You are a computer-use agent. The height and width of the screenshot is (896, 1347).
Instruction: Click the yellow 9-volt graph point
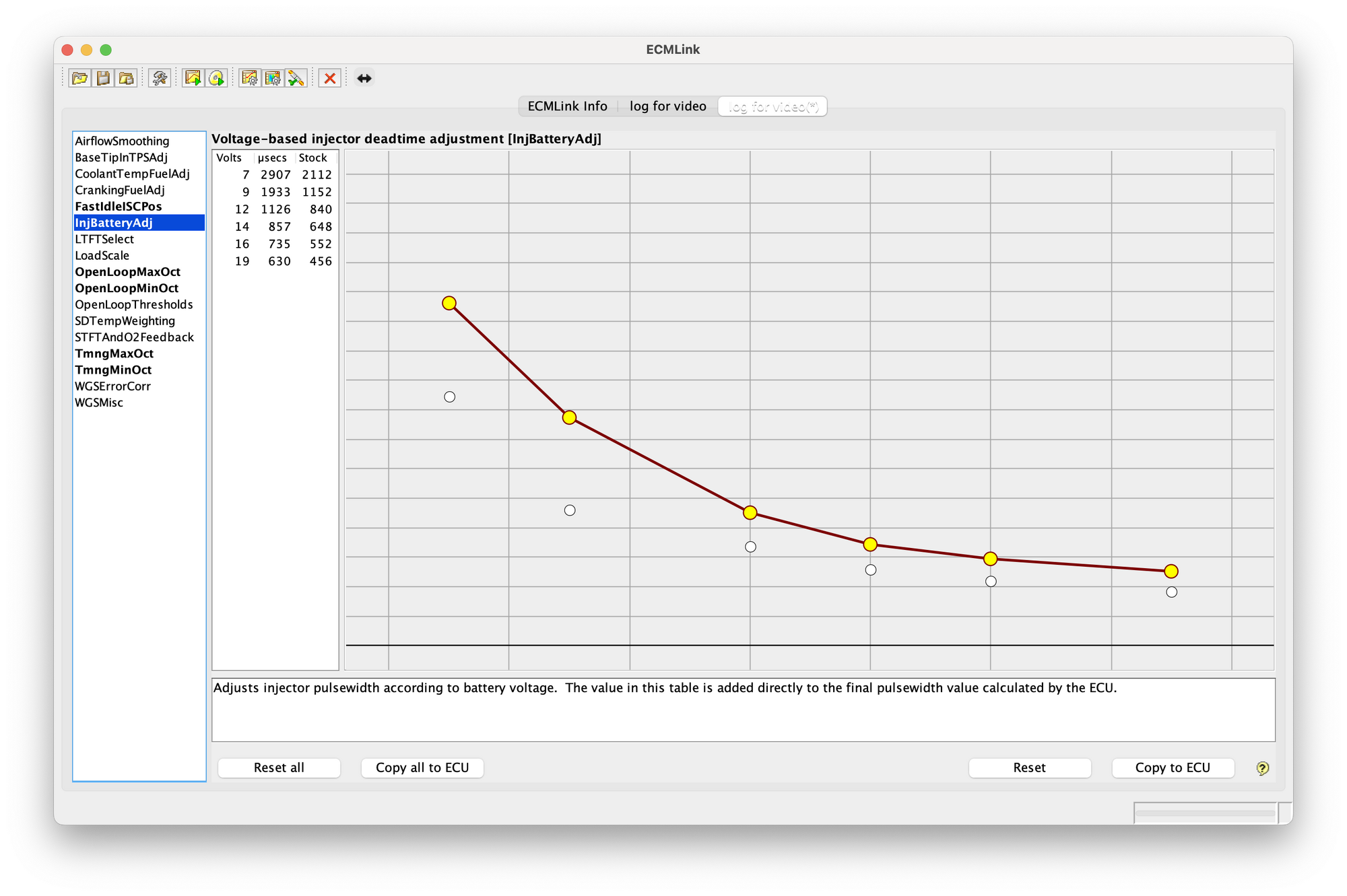569,417
